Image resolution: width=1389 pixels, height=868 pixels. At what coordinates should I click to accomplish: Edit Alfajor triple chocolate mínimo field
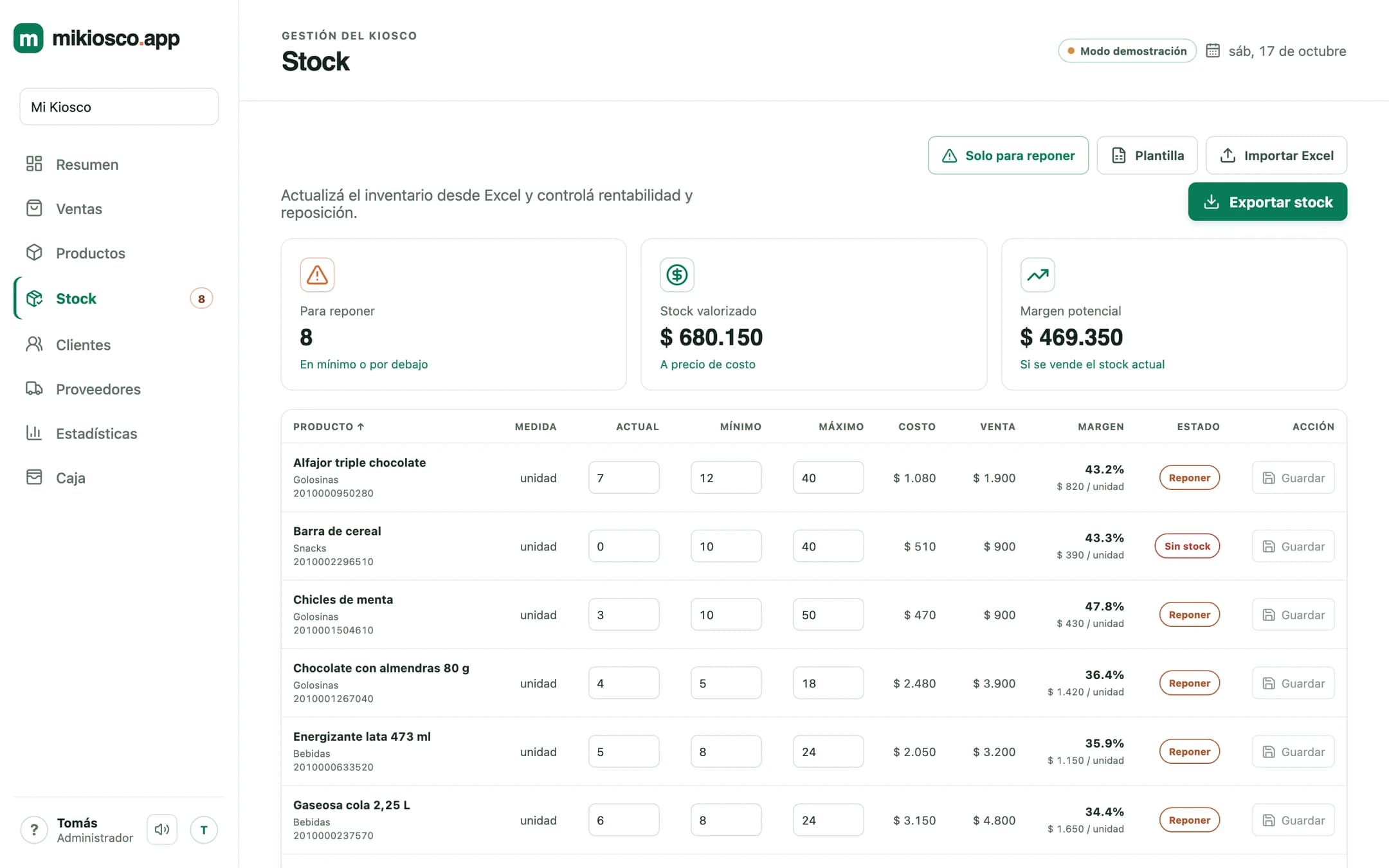[x=726, y=478]
